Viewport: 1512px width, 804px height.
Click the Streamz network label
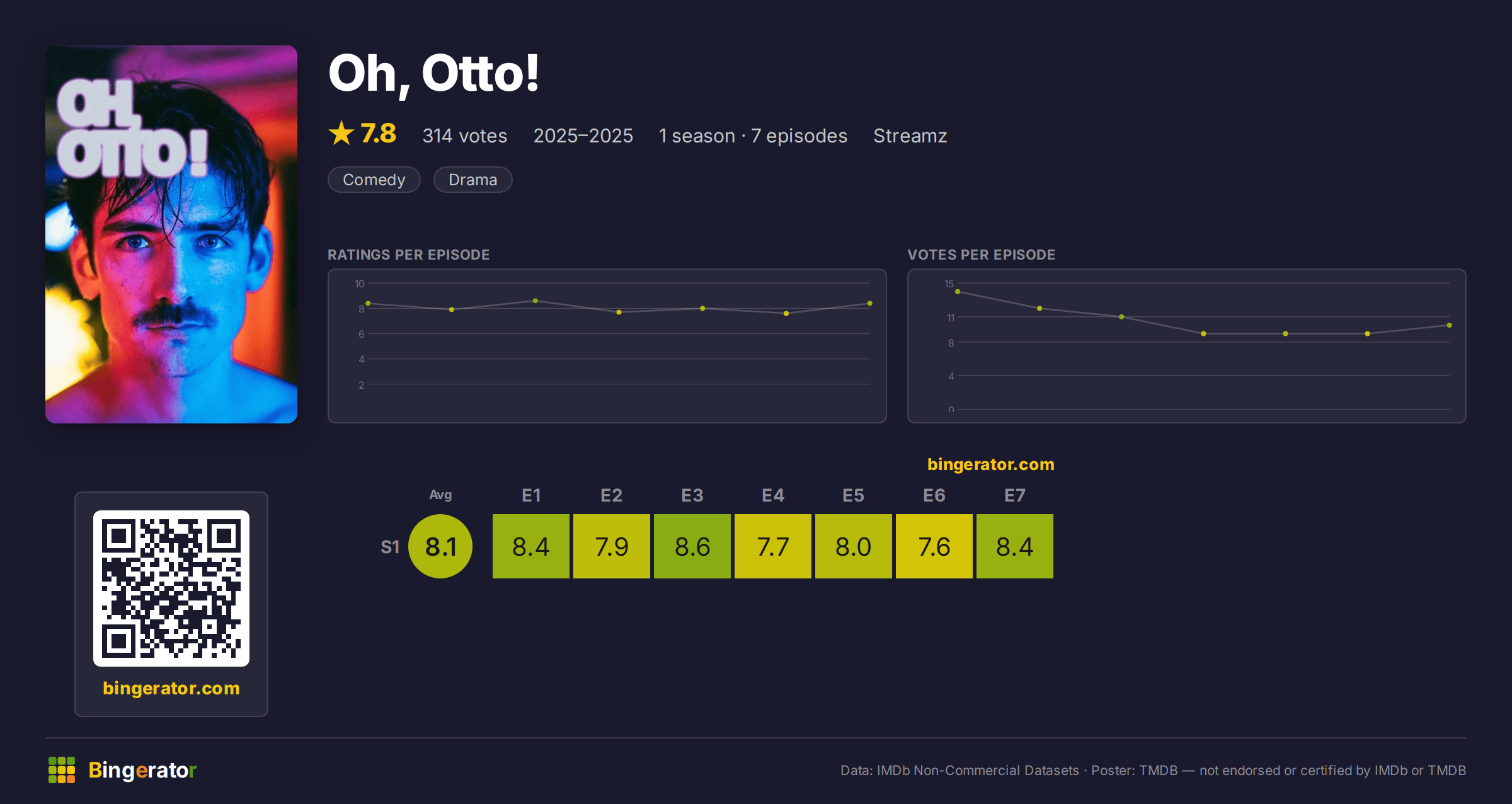pos(910,136)
